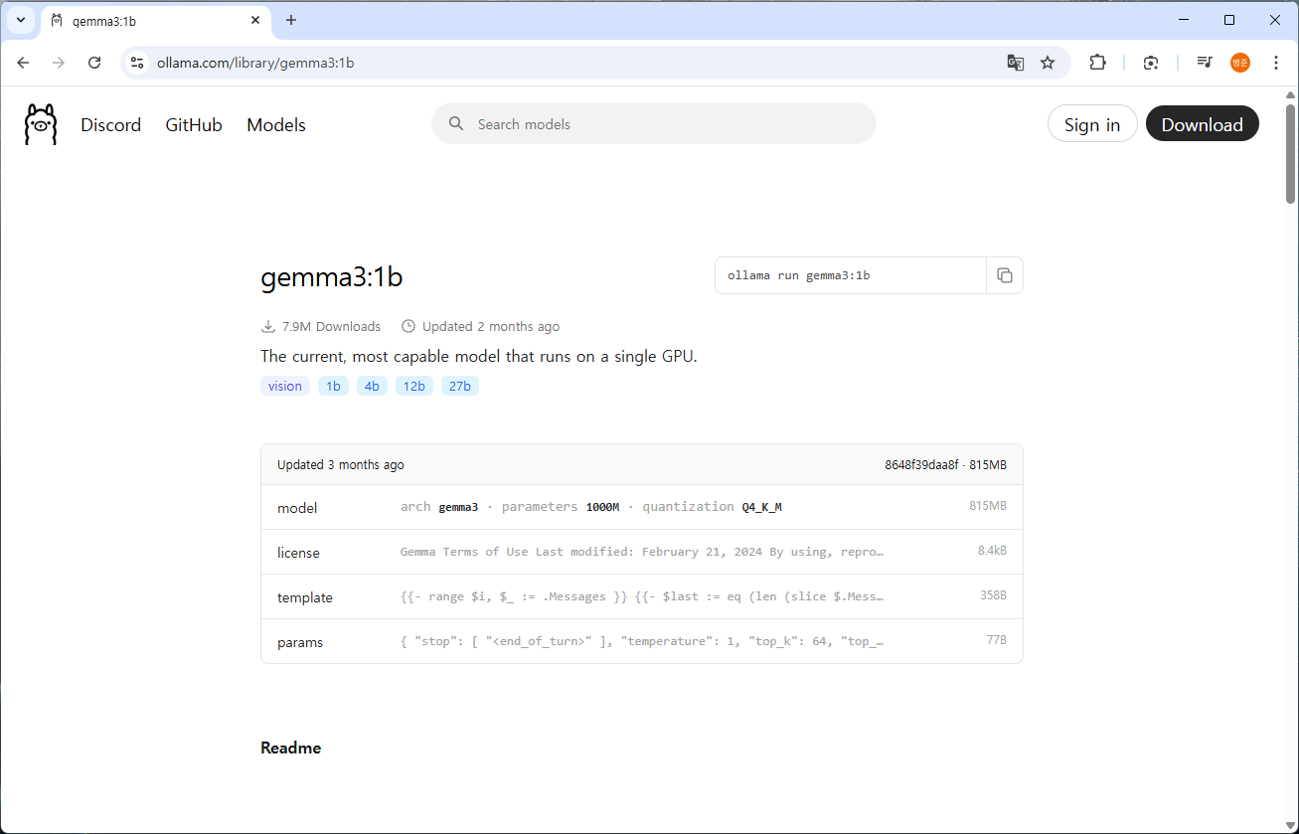Select the 27b size tag

coord(460,386)
